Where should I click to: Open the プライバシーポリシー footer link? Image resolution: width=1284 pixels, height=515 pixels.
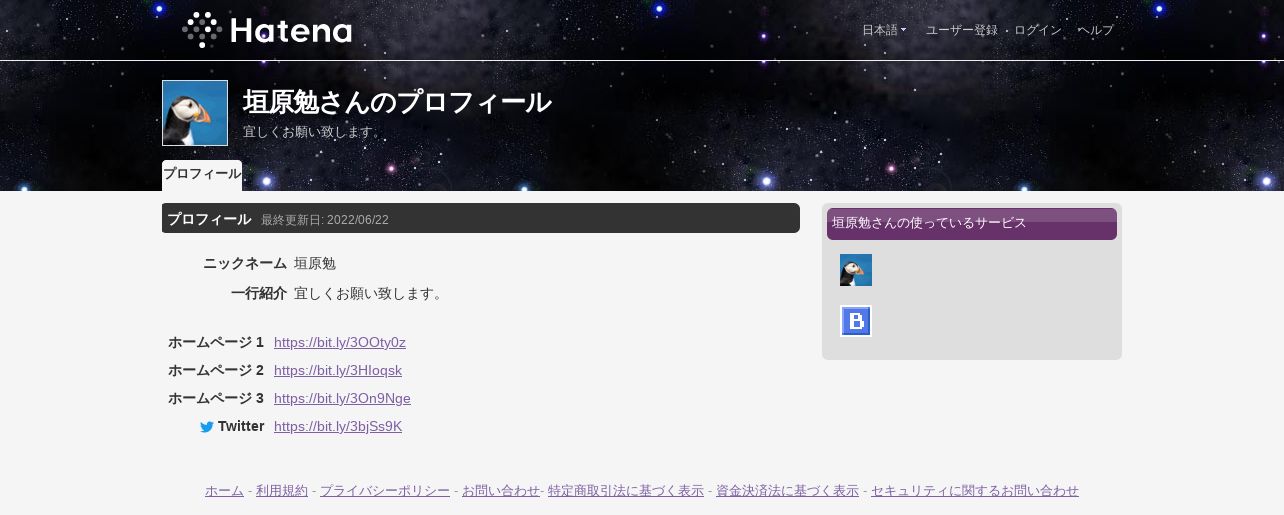[385, 490]
